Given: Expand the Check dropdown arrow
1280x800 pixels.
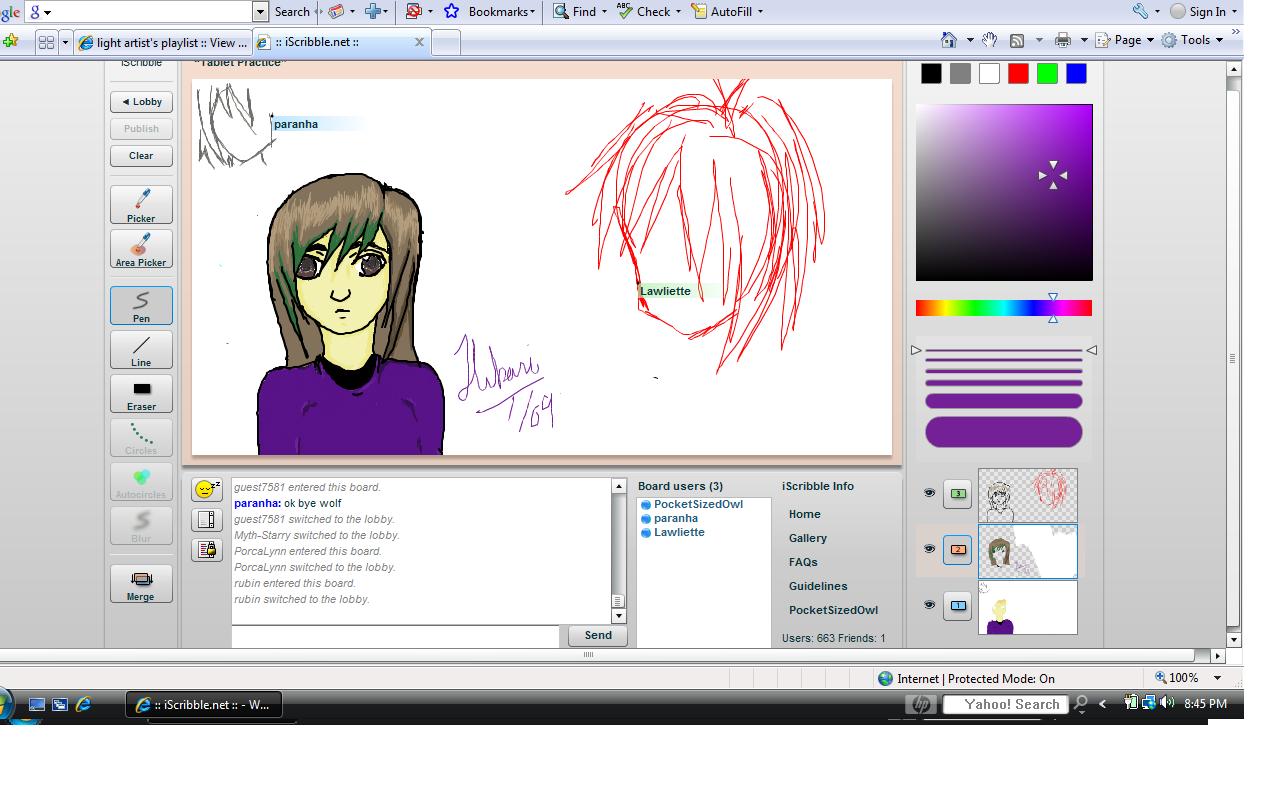Looking at the screenshot, I should [678, 12].
